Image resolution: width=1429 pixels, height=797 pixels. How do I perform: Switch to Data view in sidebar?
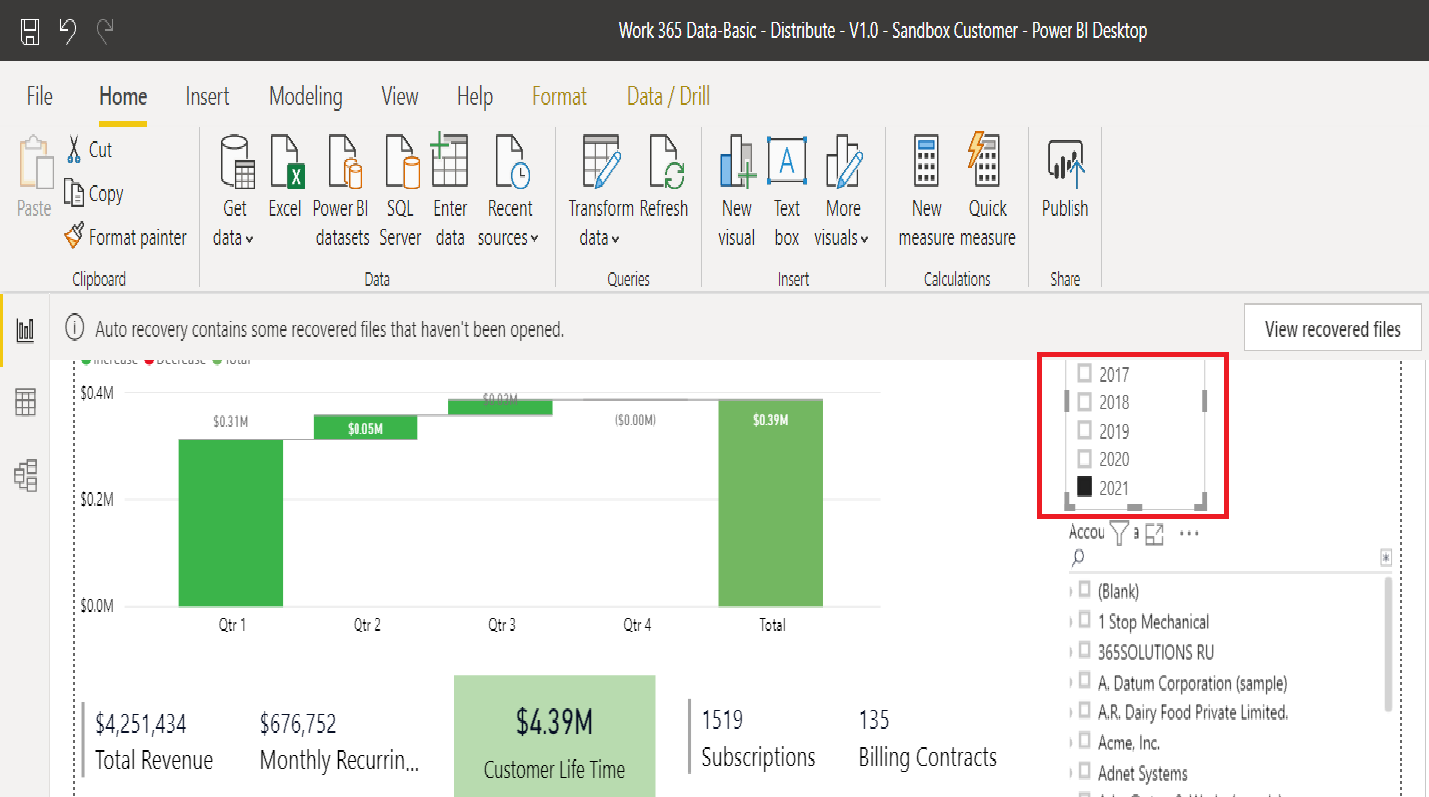[x=25, y=403]
